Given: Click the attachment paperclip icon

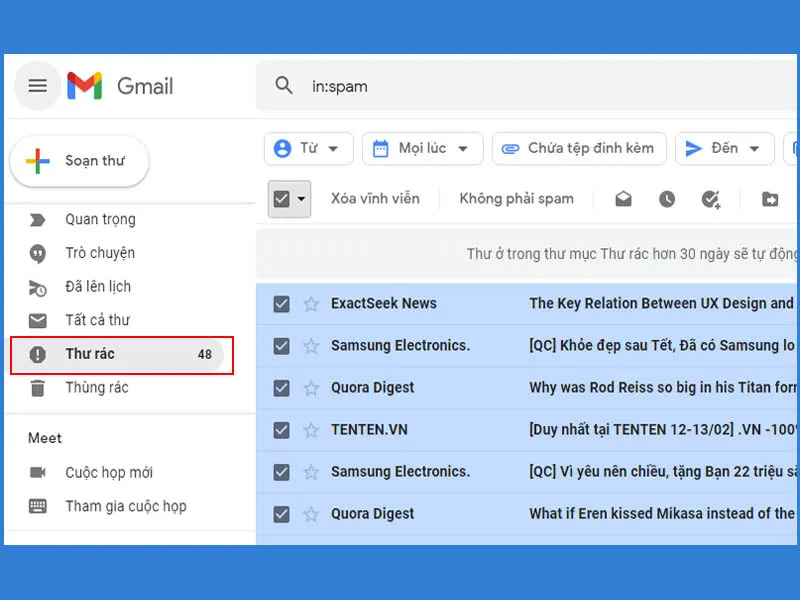Looking at the screenshot, I should (x=510, y=149).
